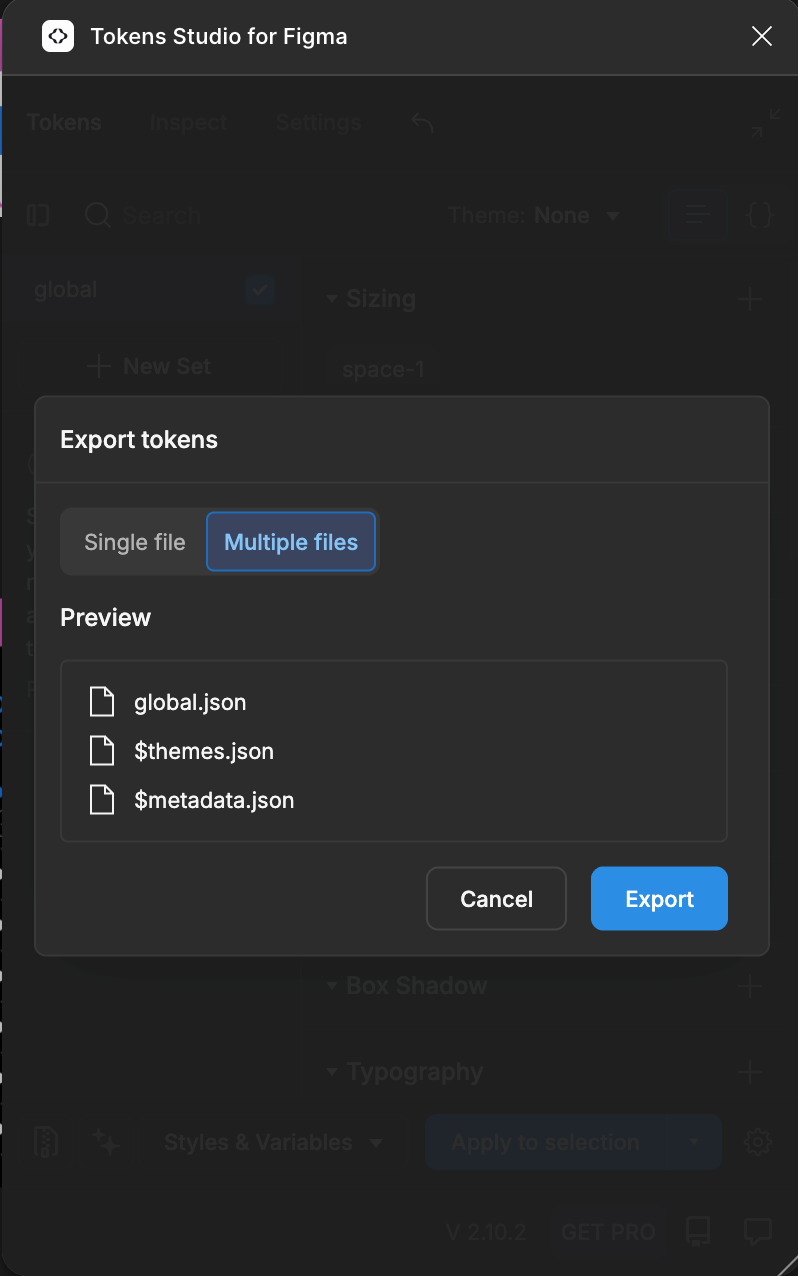Switch to the Inspect tab
Viewport: 798px width, 1276px height.
click(189, 123)
